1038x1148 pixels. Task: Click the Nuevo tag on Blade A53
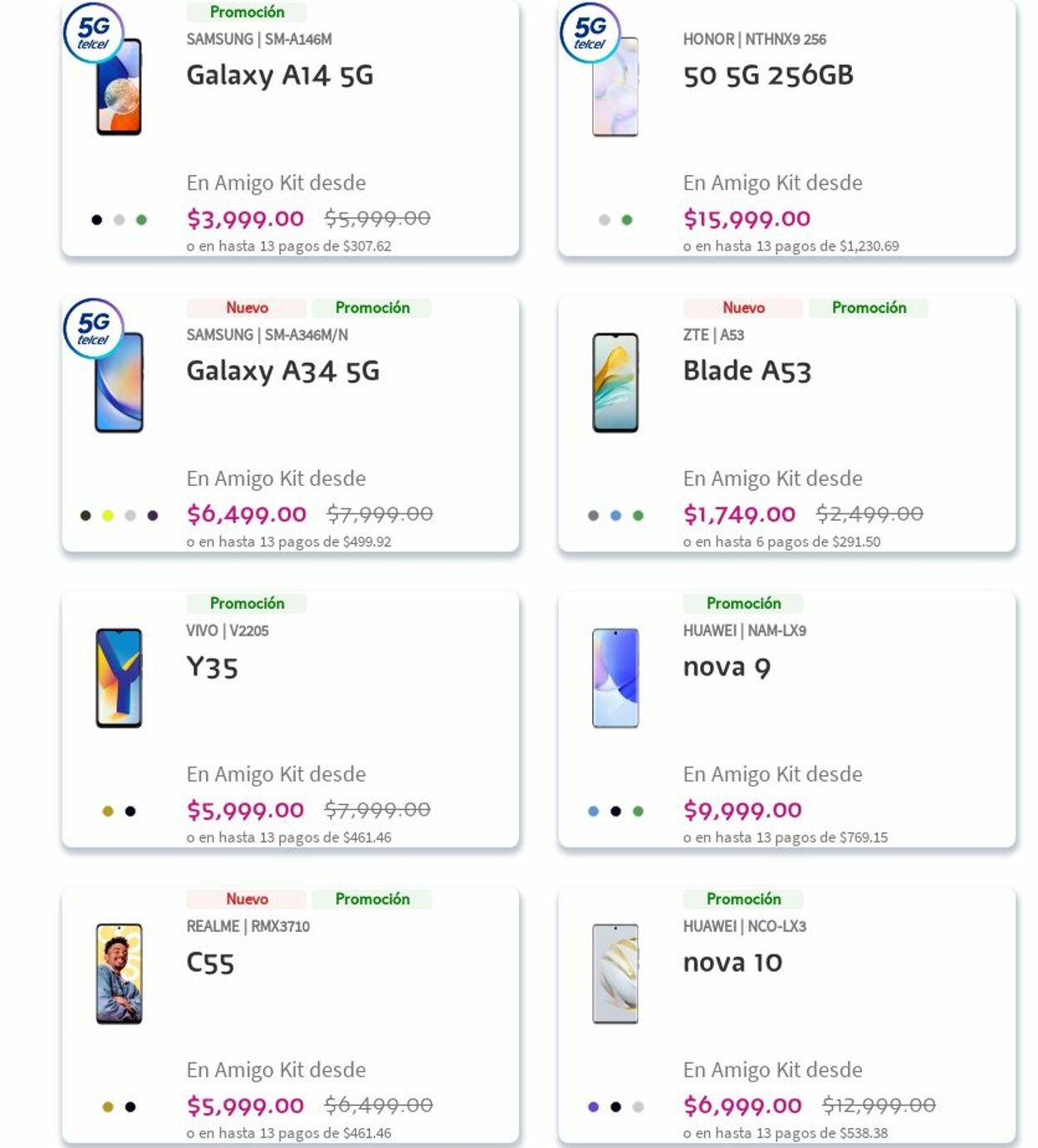tap(743, 308)
